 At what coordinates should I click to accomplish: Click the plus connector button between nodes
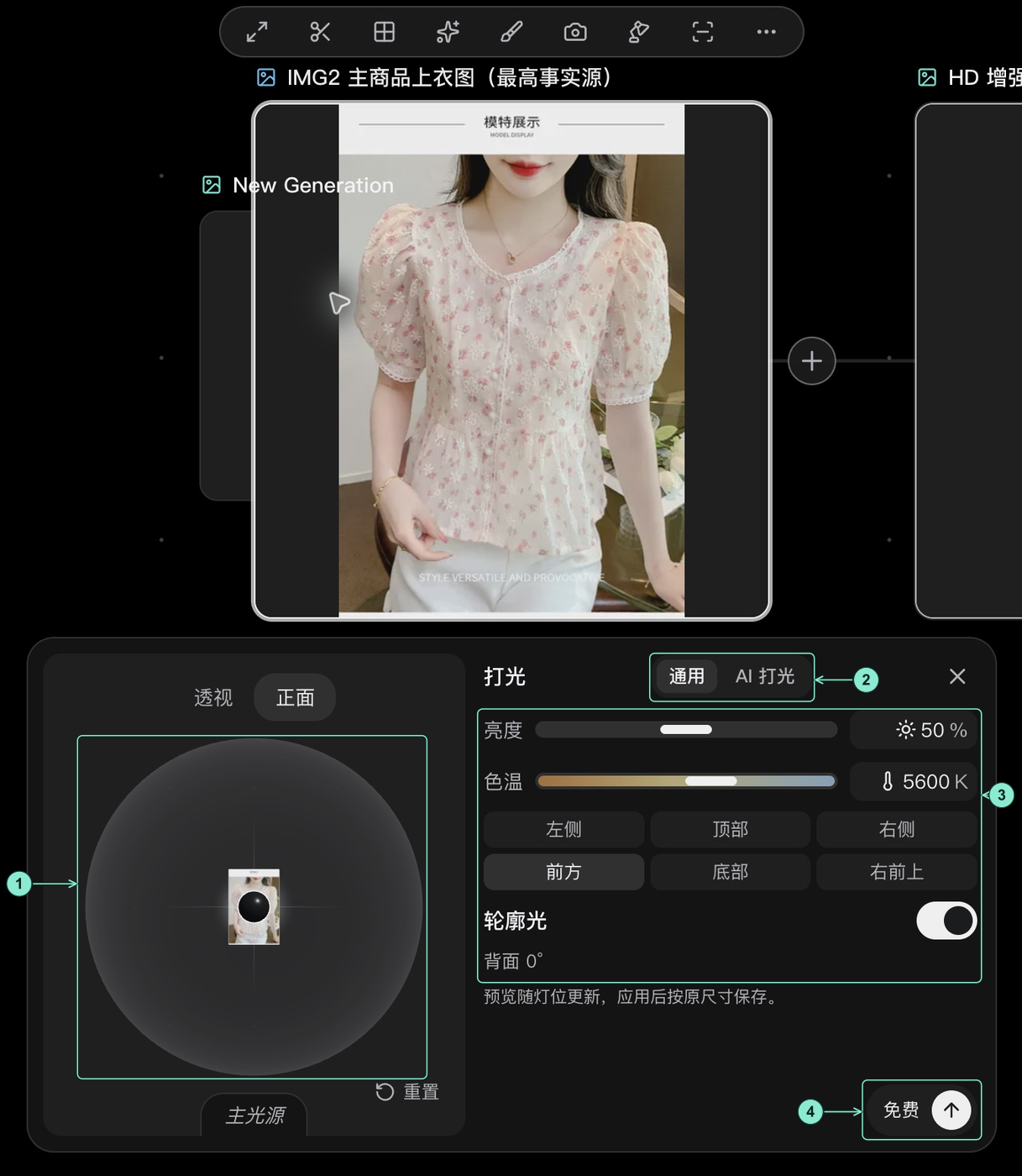pos(812,361)
